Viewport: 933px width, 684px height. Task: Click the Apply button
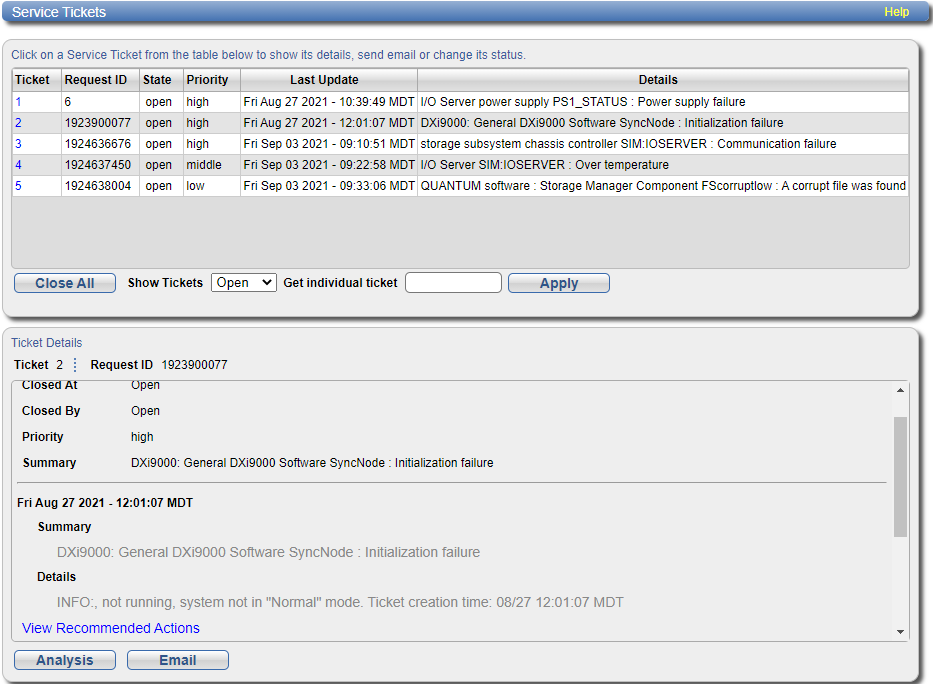click(559, 283)
